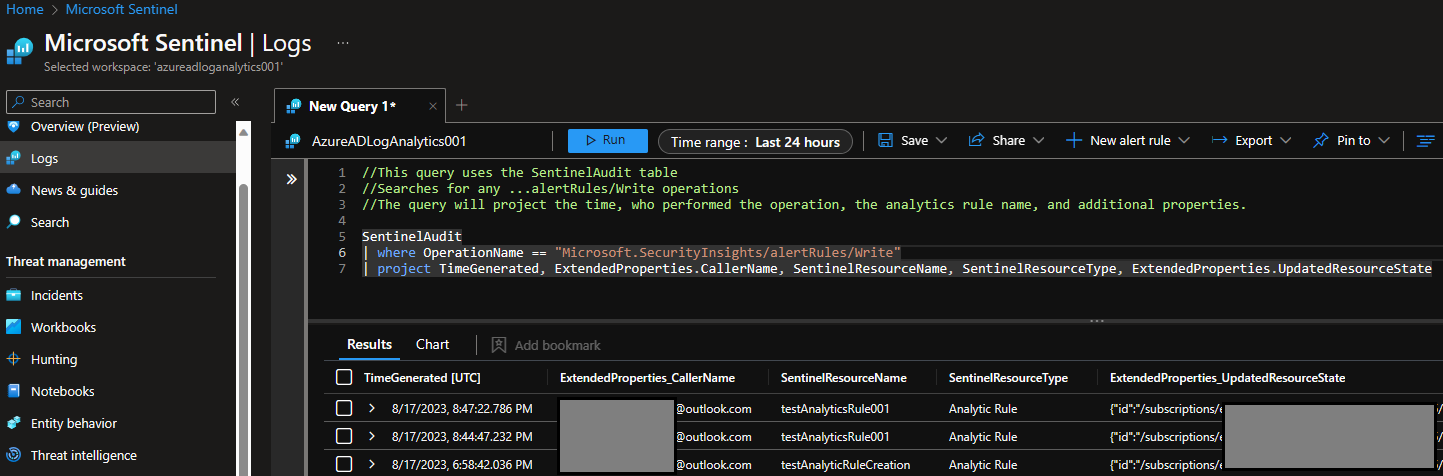Viewport: 1443px width, 476px height.
Task: Click New alert rule
Action: click(x=1118, y=141)
